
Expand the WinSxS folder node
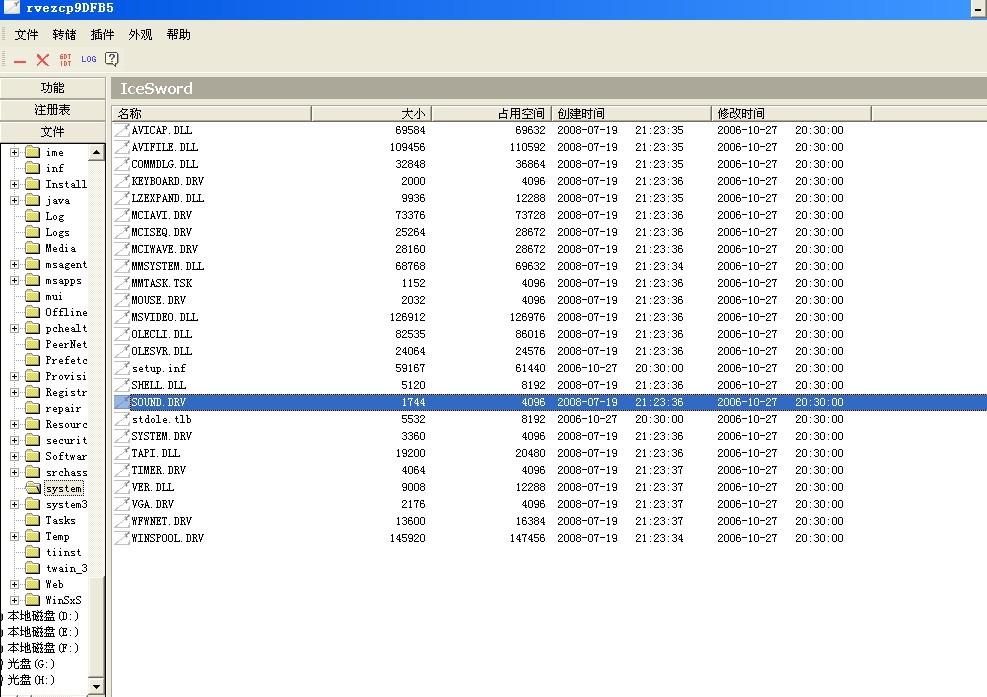14,600
